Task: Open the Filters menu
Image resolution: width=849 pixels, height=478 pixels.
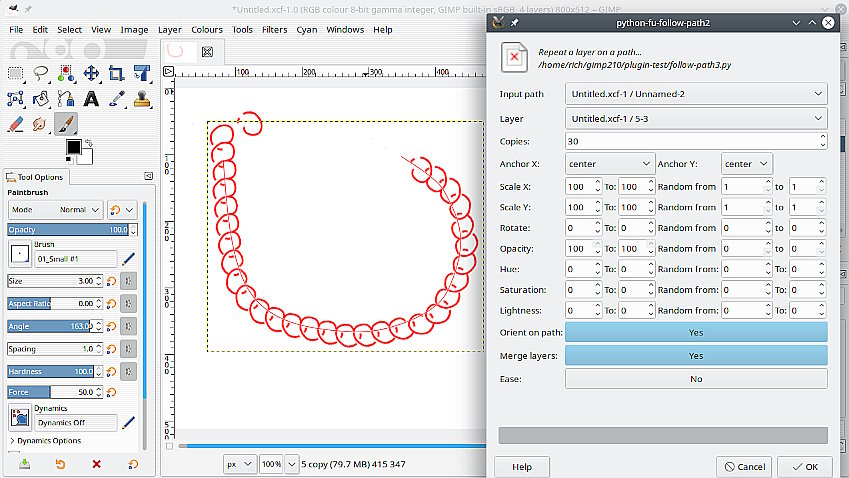Action: tap(274, 30)
